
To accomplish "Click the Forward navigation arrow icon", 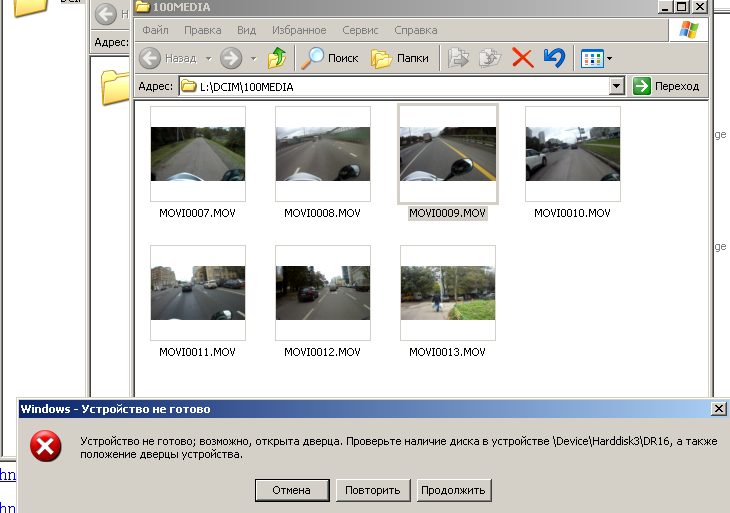I will [231, 58].
